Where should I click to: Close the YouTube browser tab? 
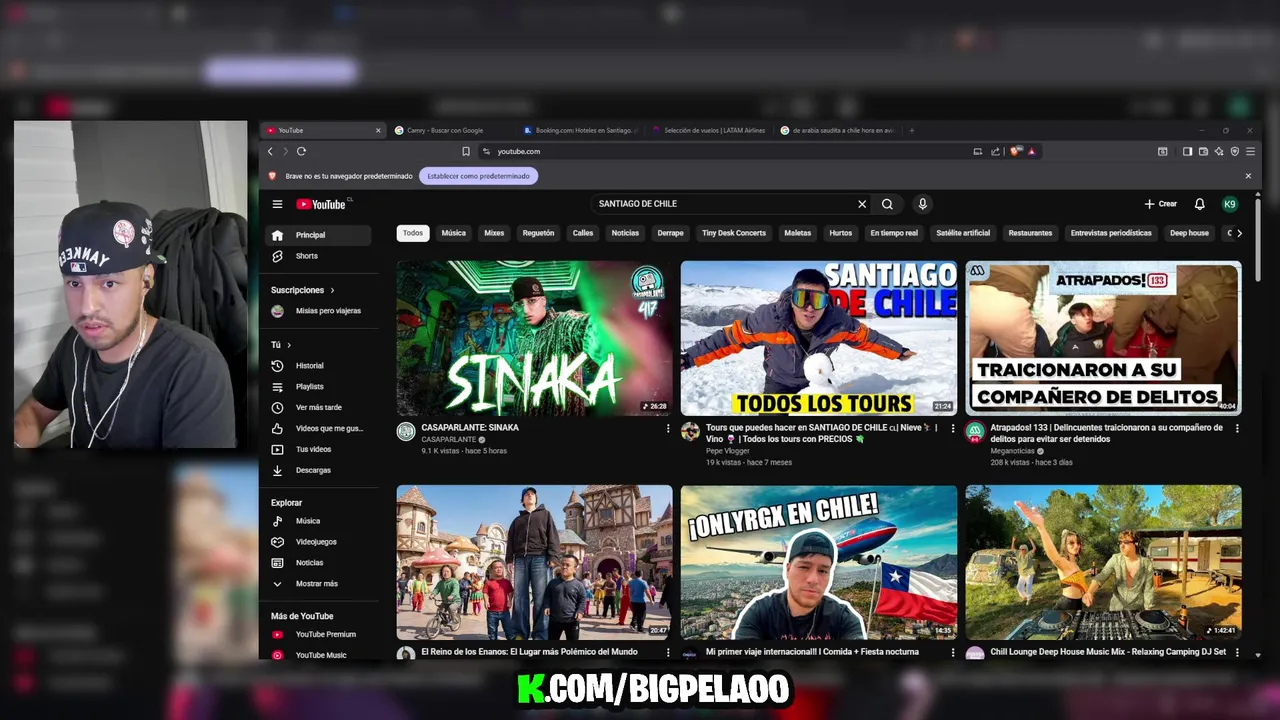click(x=378, y=130)
